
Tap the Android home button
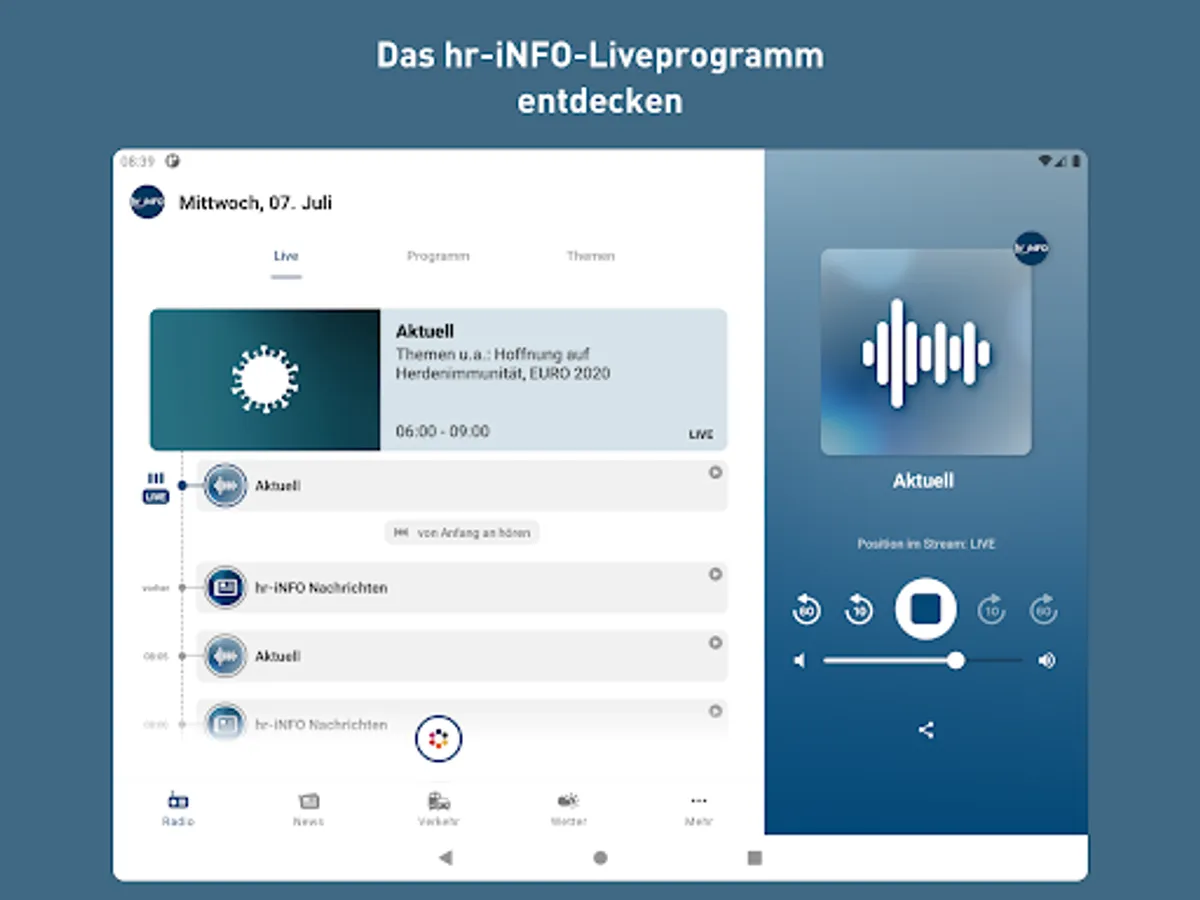pyautogui.click(x=600, y=857)
